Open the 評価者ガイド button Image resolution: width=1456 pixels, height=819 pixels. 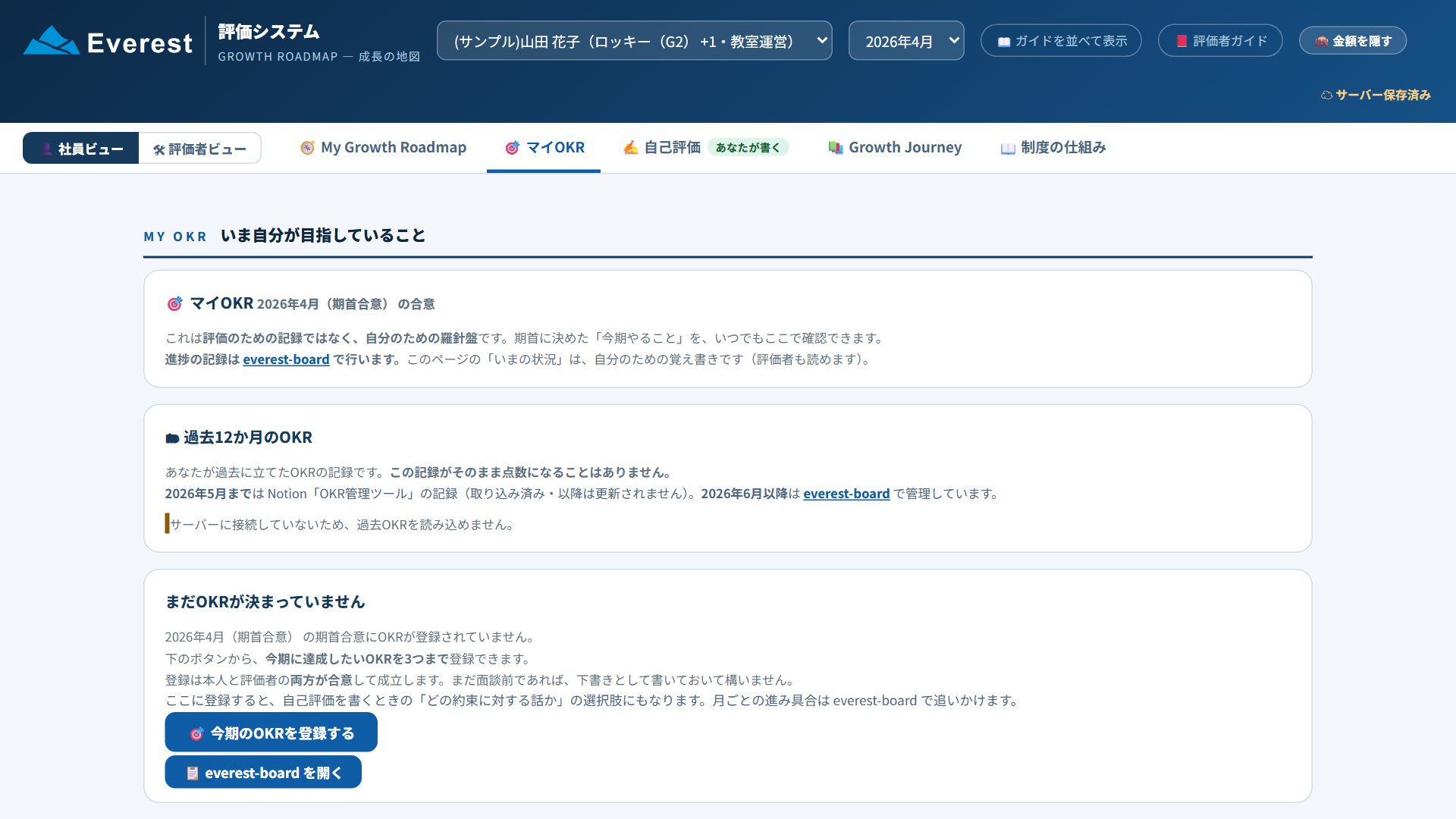1220,41
